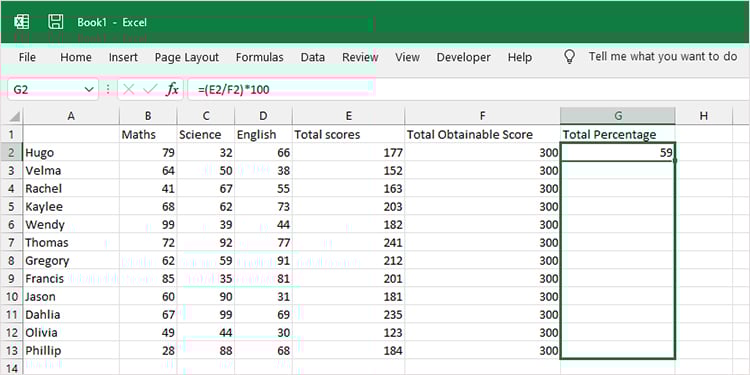Click the Name Box showing G2
The image size is (750, 375).
53,89
